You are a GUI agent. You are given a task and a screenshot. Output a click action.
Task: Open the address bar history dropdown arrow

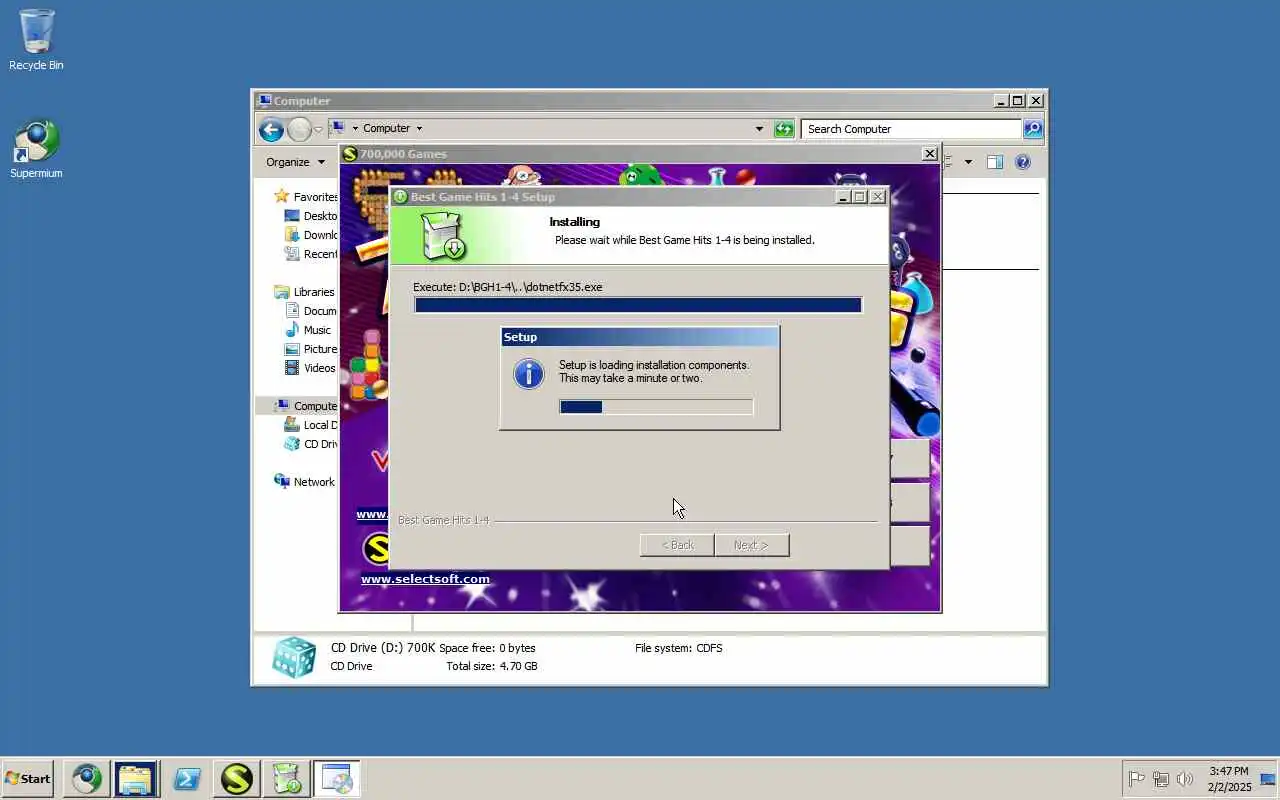(759, 129)
